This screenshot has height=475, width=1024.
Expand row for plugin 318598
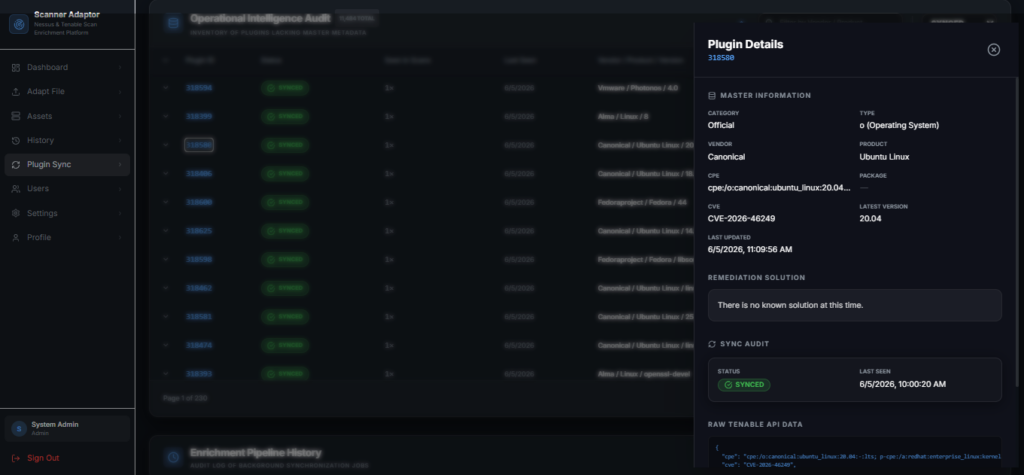click(x=166, y=259)
